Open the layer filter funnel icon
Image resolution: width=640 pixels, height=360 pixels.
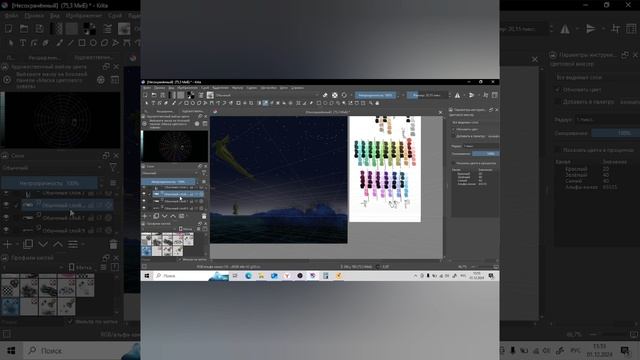point(204,173)
